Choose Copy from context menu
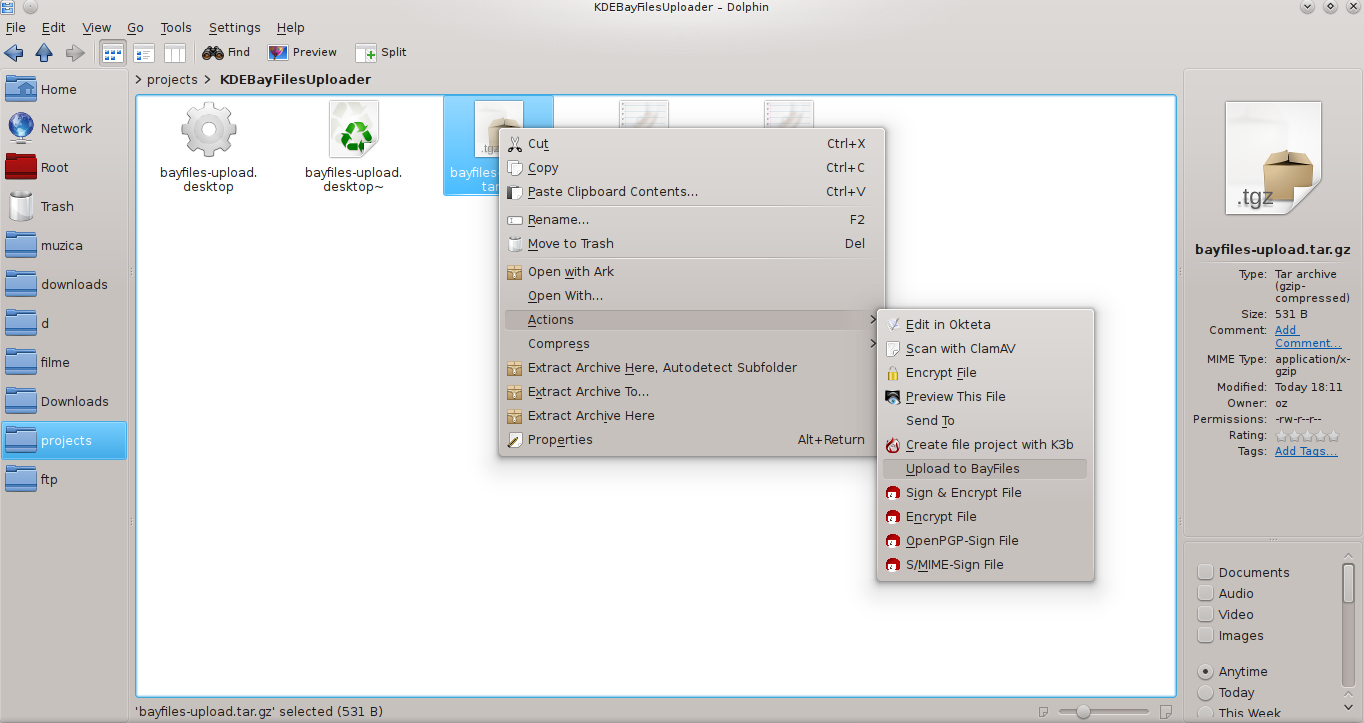This screenshot has height=723, width=1364. (691, 168)
